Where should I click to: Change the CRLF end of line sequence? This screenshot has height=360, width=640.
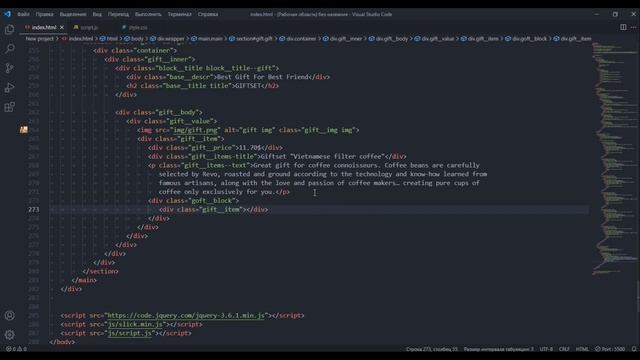tap(564, 349)
